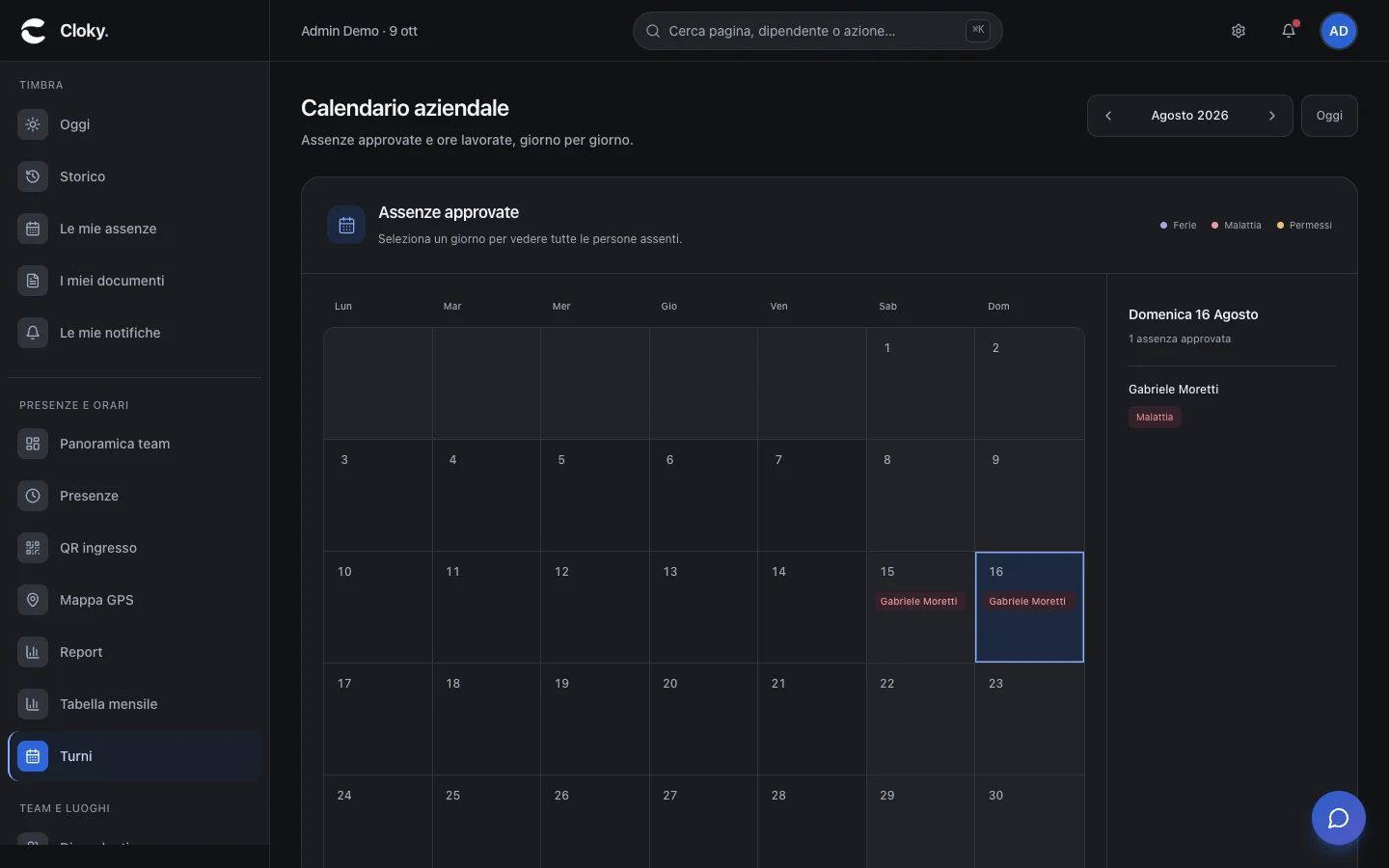
Task: Click the Cloky logo icon
Action: coord(34,31)
